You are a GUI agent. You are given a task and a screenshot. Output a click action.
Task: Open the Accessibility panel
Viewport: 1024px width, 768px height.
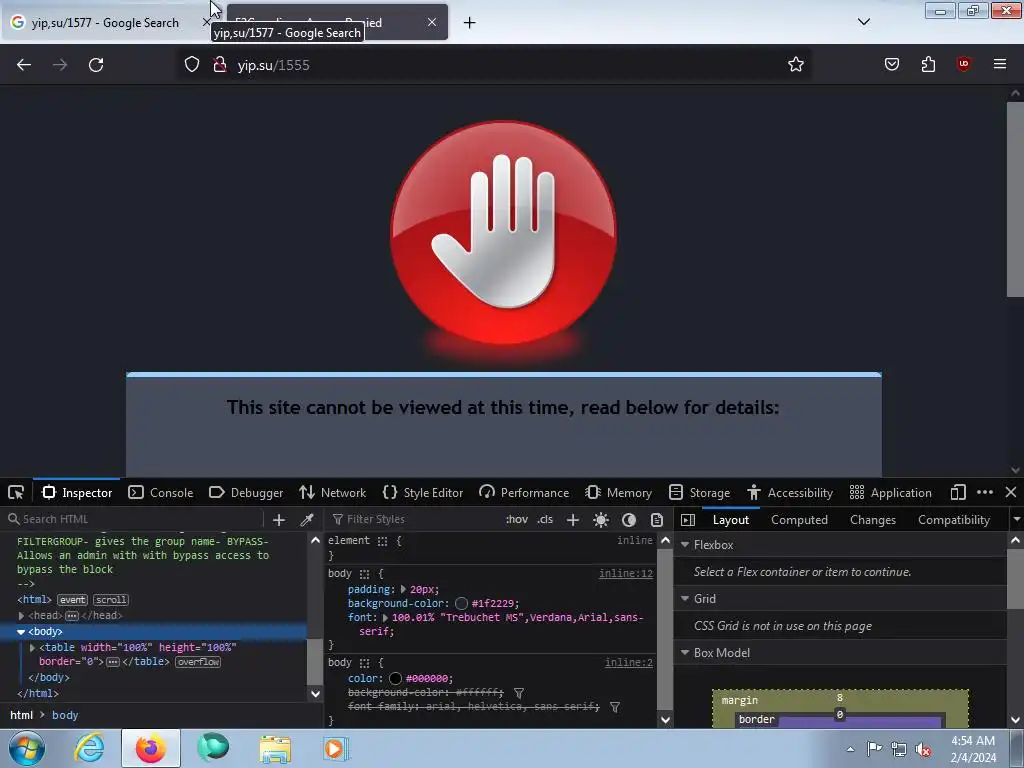coord(791,492)
